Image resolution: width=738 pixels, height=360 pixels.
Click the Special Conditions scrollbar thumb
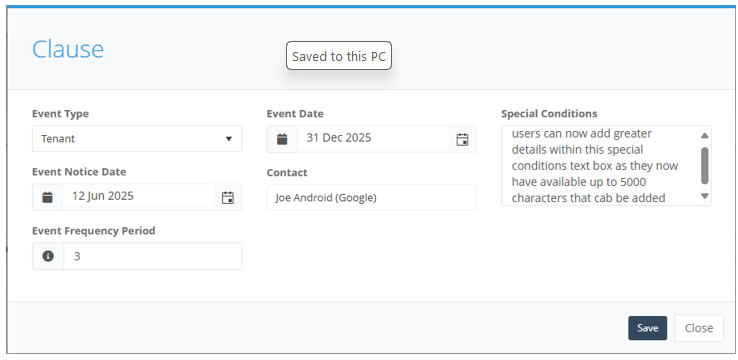click(705, 166)
